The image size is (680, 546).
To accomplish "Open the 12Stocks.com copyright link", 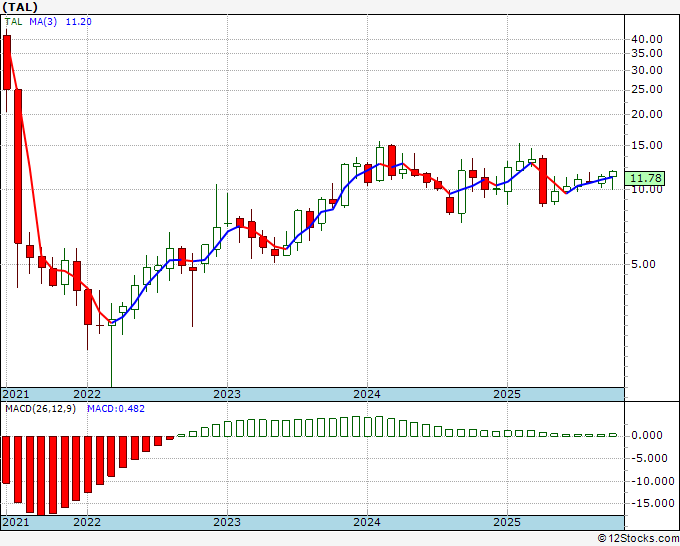I will click(x=638, y=539).
